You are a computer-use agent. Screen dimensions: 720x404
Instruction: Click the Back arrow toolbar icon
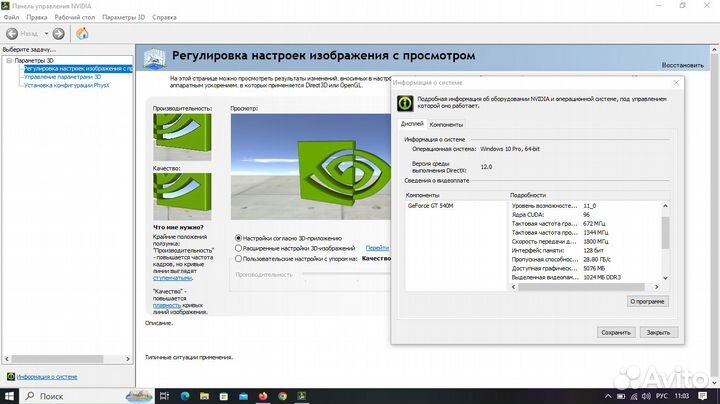click(12, 34)
